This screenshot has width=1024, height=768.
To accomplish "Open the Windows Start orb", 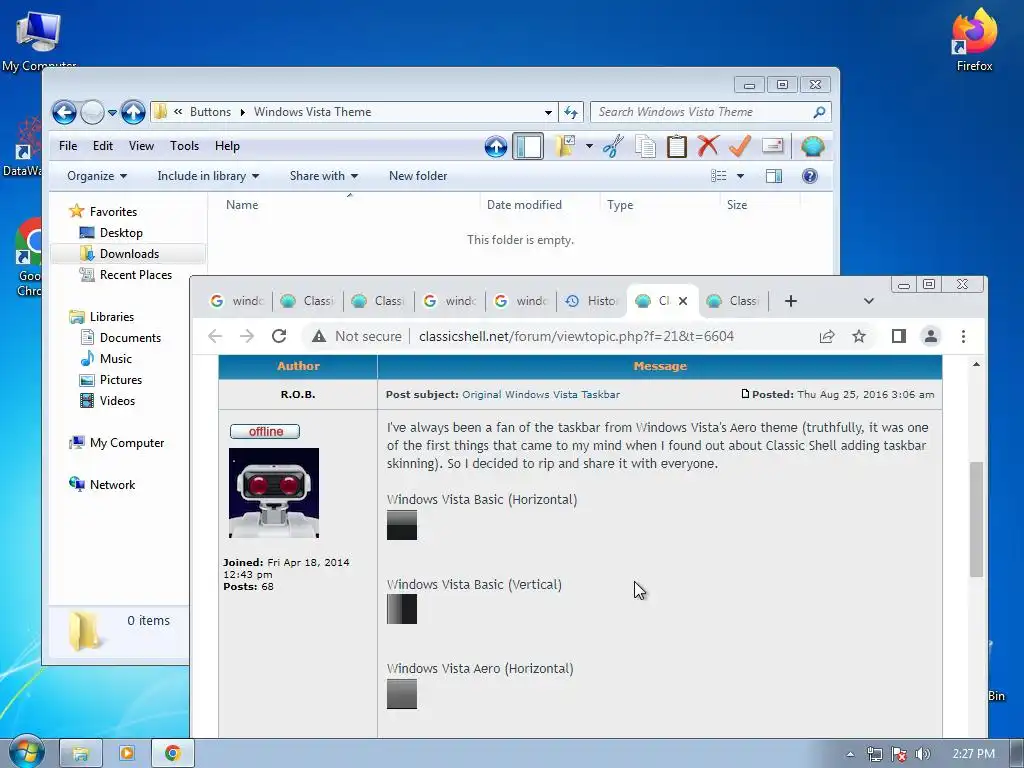I will coord(26,752).
